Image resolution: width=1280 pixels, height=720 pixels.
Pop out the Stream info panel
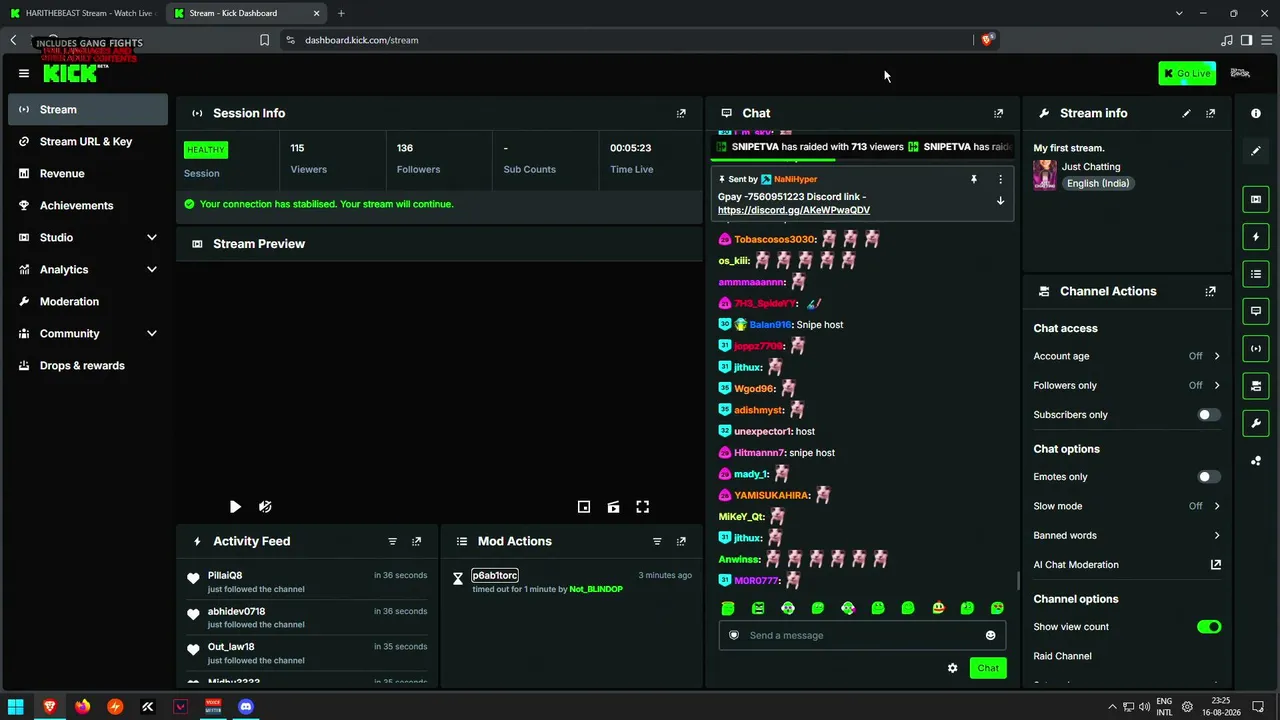pyautogui.click(x=1211, y=113)
